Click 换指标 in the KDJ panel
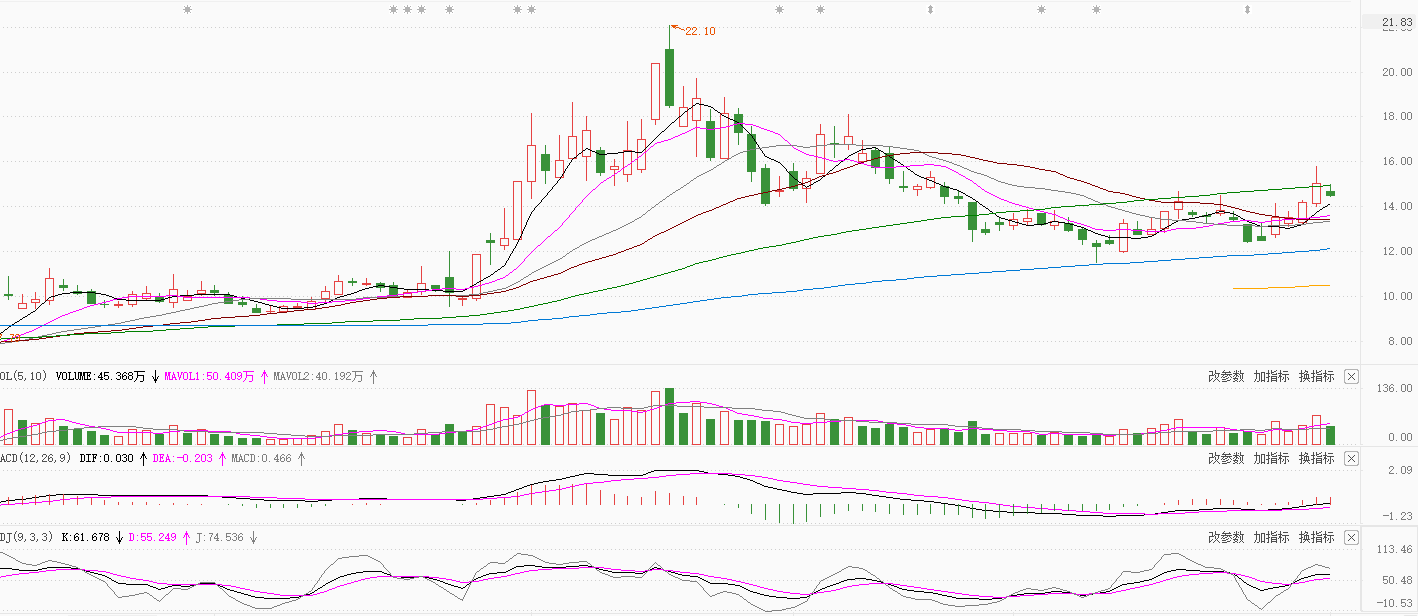The width and height of the screenshot is (1418, 616). coord(1317,538)
